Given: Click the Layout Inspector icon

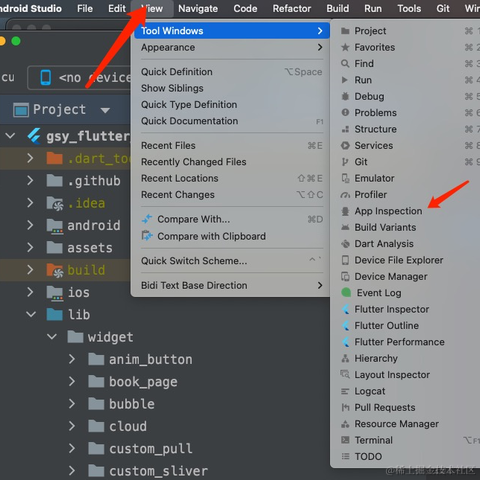Looking at the screenshot, I should pos(345,374).
